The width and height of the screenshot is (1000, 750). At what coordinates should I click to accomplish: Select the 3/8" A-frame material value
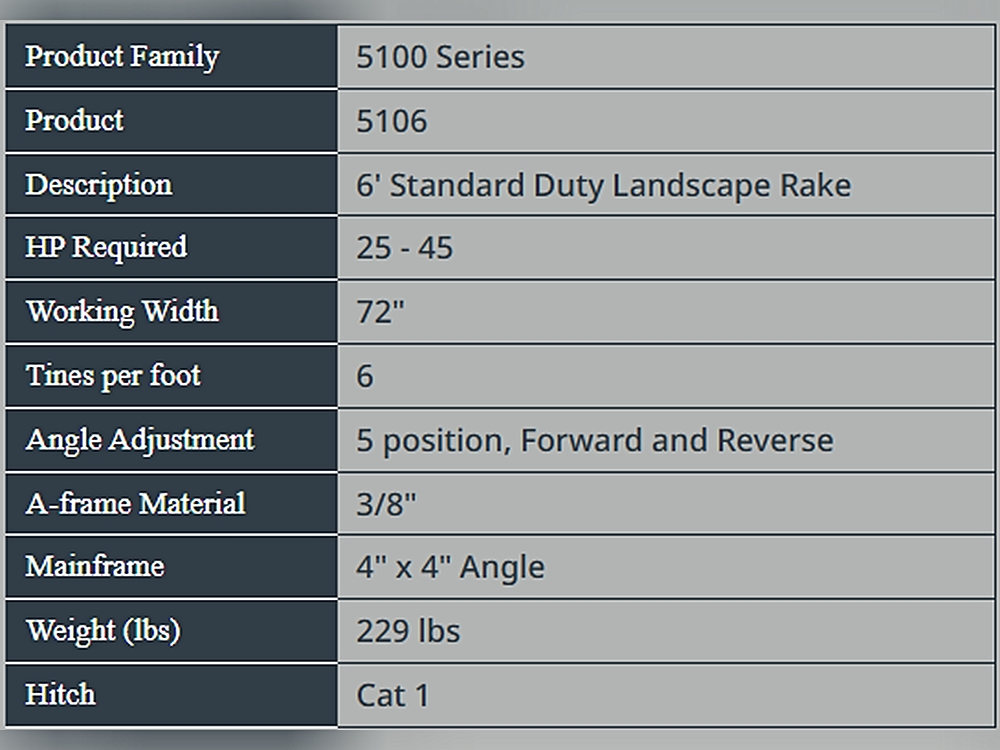click(386, 504)
